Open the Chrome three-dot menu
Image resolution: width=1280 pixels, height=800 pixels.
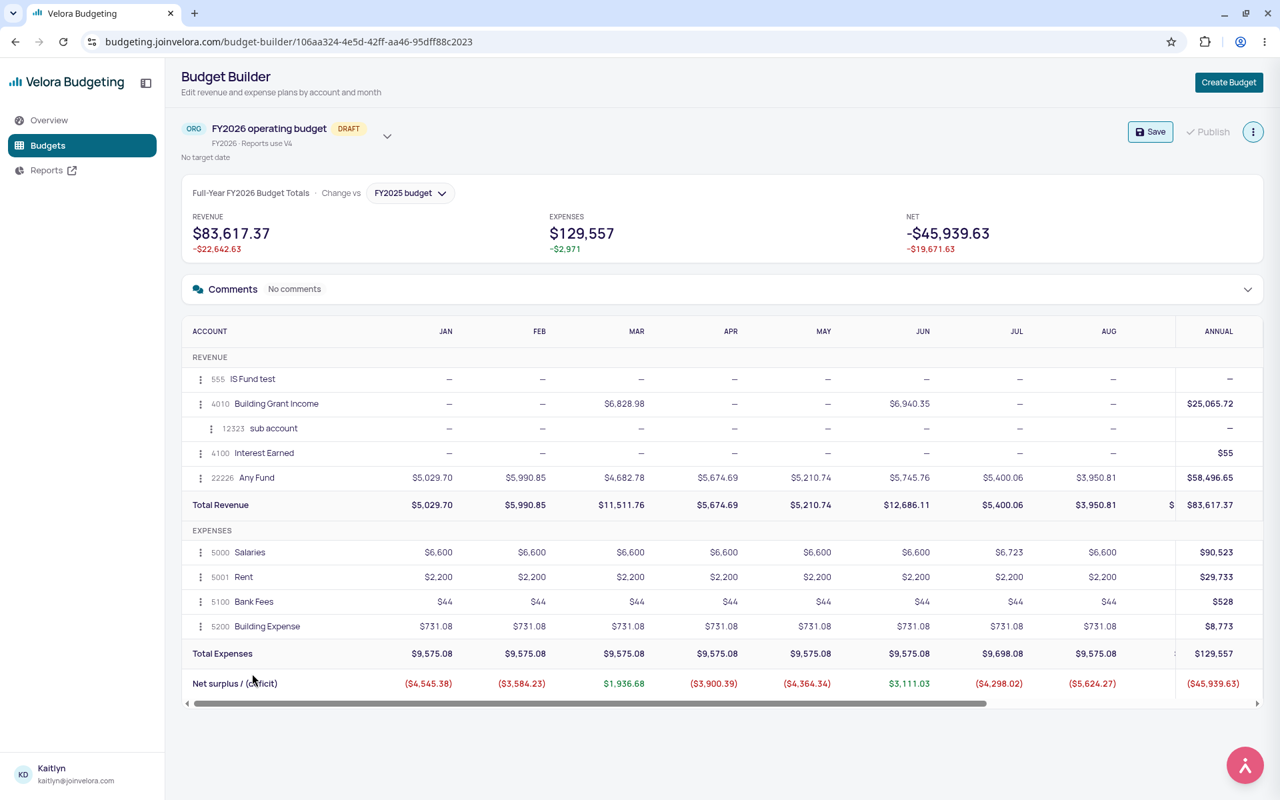pos(1265,42)
